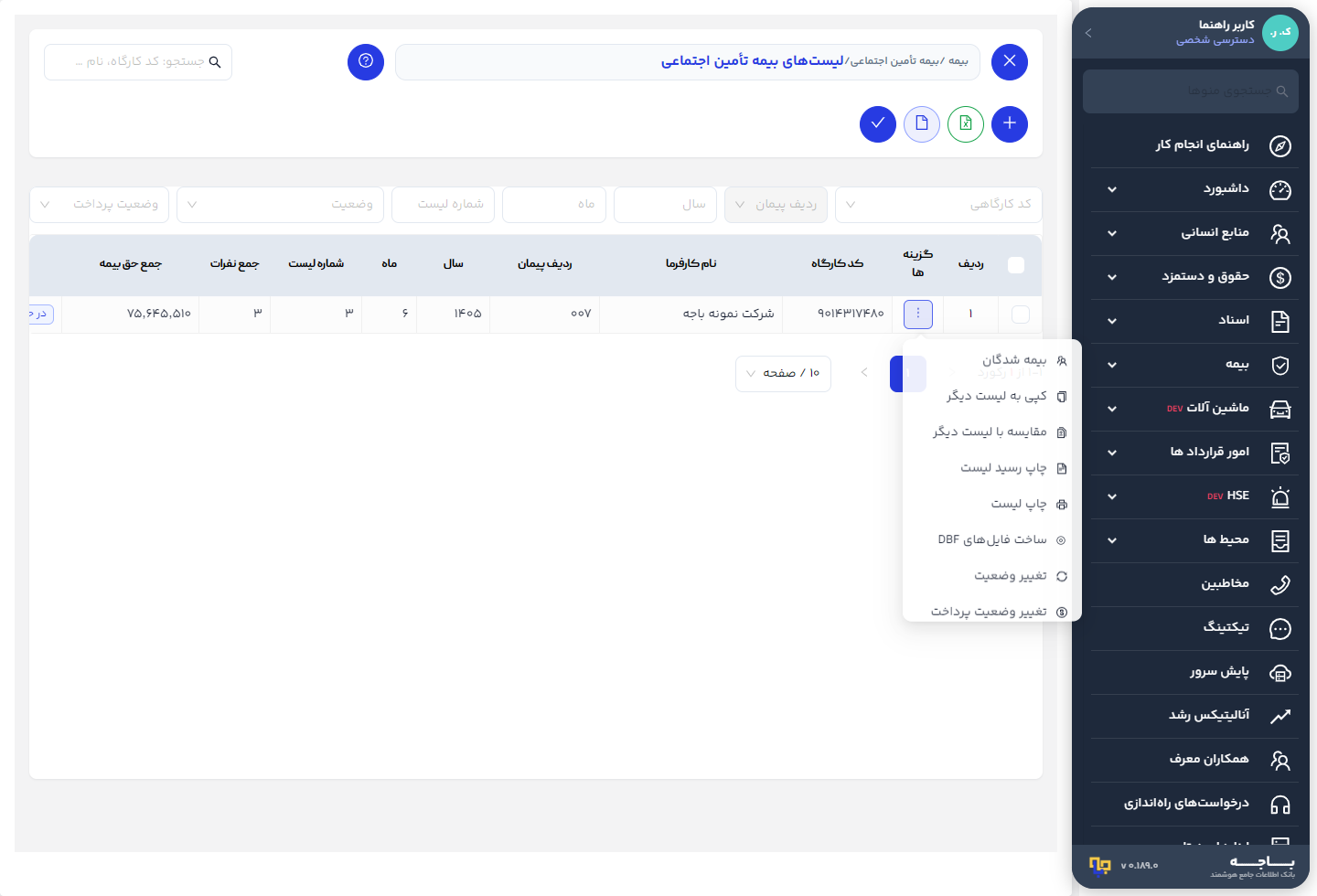Expand the داشبورد sidebar menu
The width and height of the screenshot is (1317, 896).
(x=1112, y=189)
